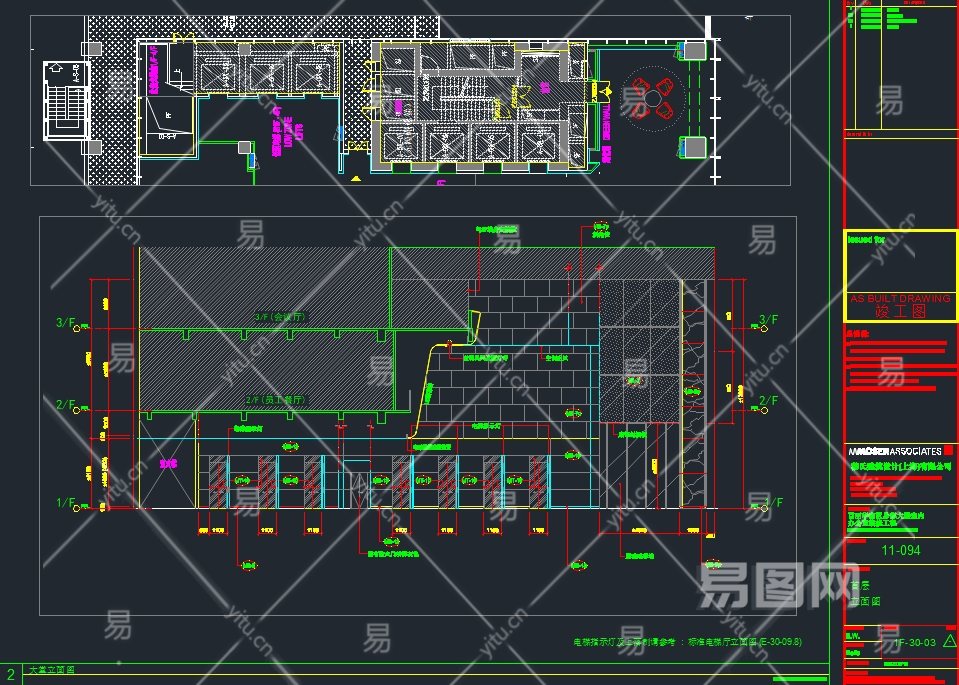Viewport: 959px width, 685px height.
Task: Click the MADSEN ASSOCIATES logo text
Action: [894, 451]
